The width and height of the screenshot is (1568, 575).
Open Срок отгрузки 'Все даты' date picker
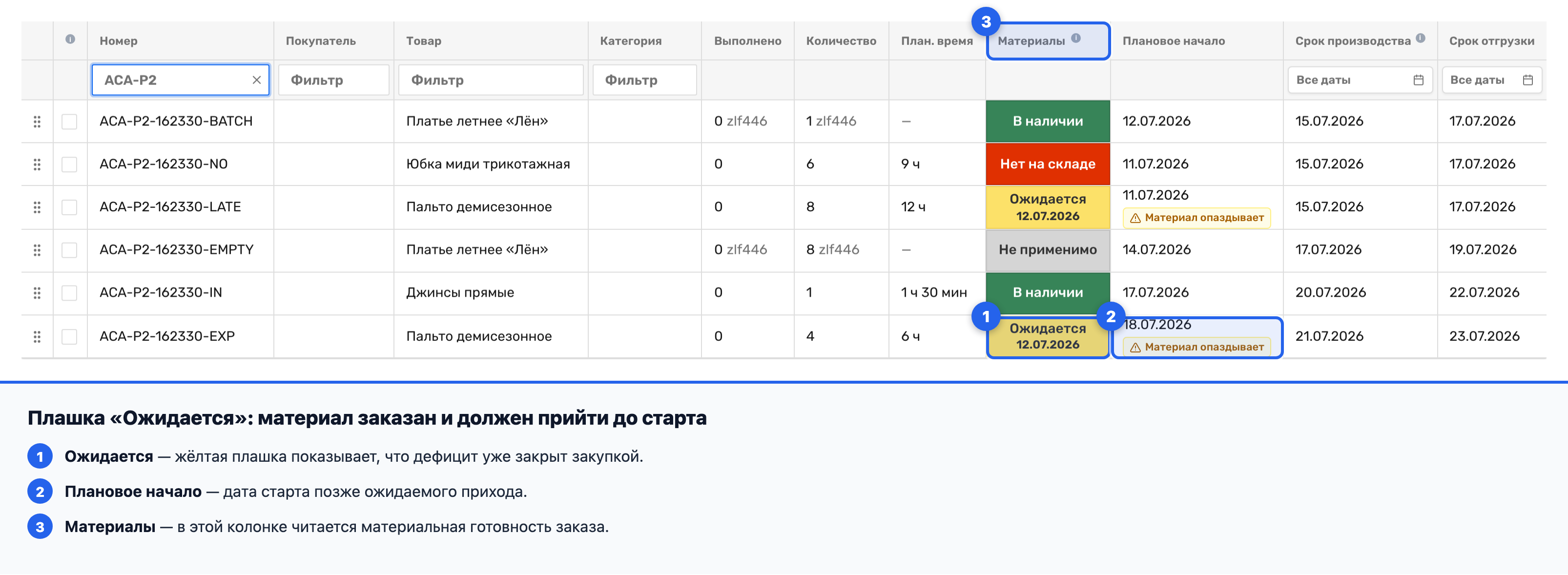(x=1491, y=80)
